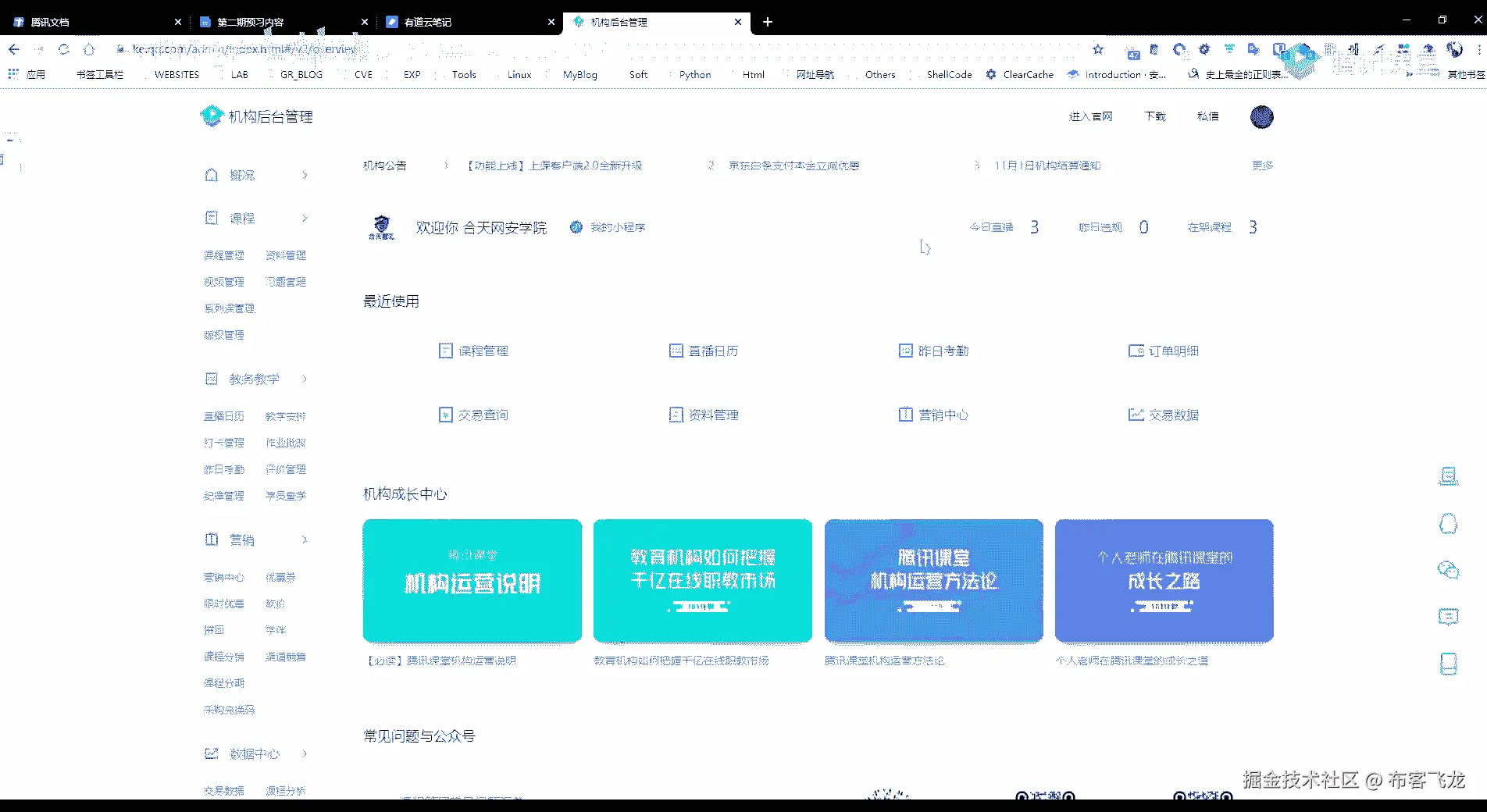The width and height of the screenshot is (1487, 812).
Task: Click the WeChat icon in the floating sidebar
Action: [1449, 570]
